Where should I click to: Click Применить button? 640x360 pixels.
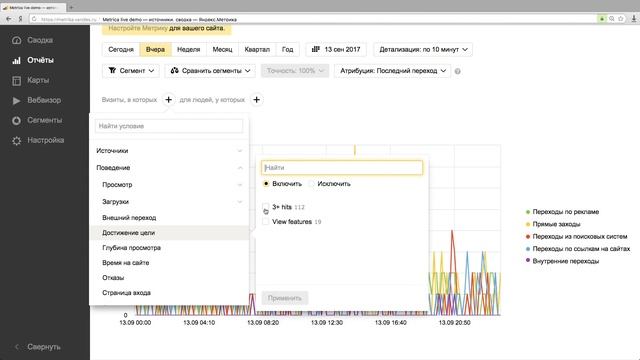click(284, 298)
